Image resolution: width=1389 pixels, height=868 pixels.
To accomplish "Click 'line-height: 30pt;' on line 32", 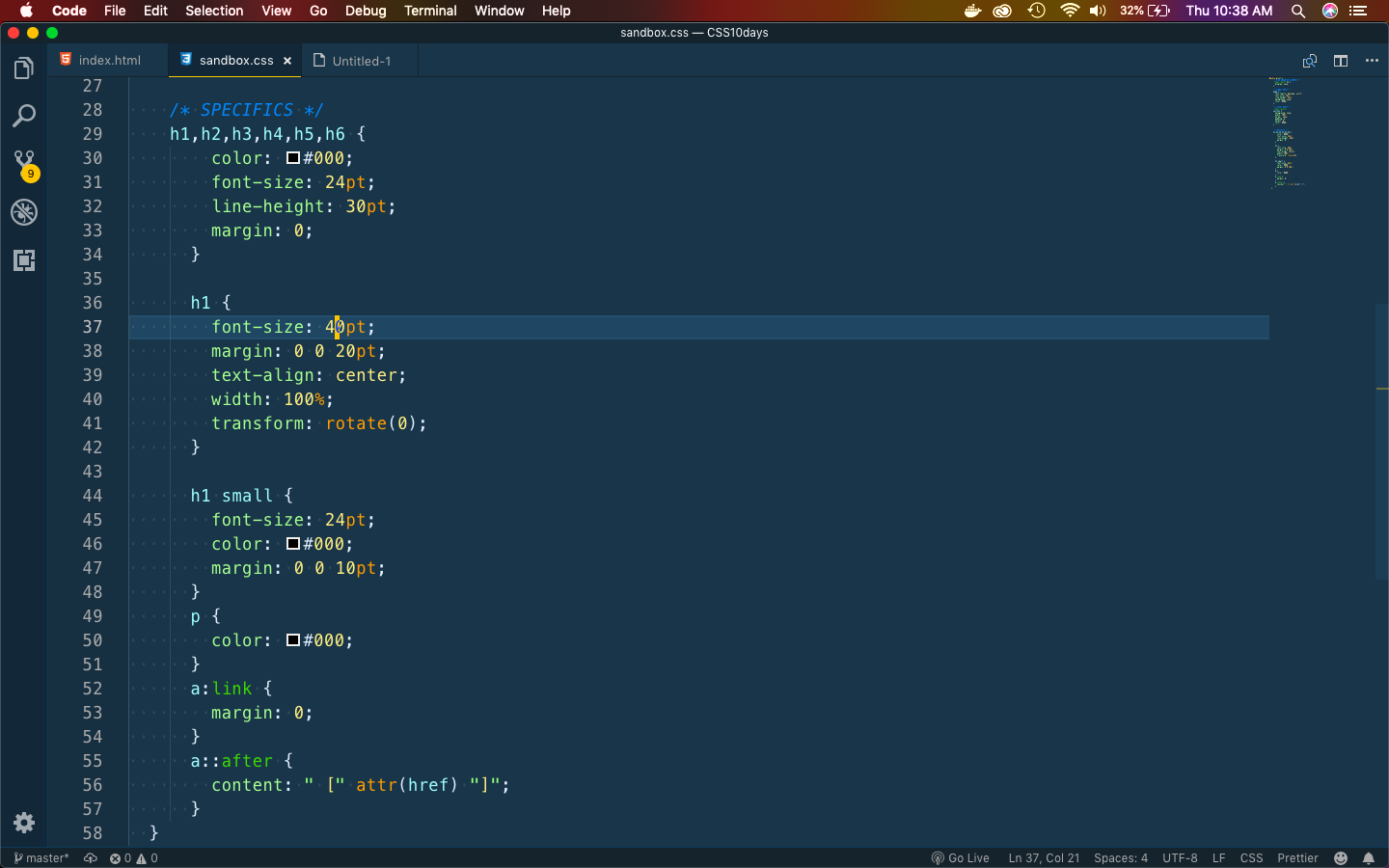I will (303, 206).
